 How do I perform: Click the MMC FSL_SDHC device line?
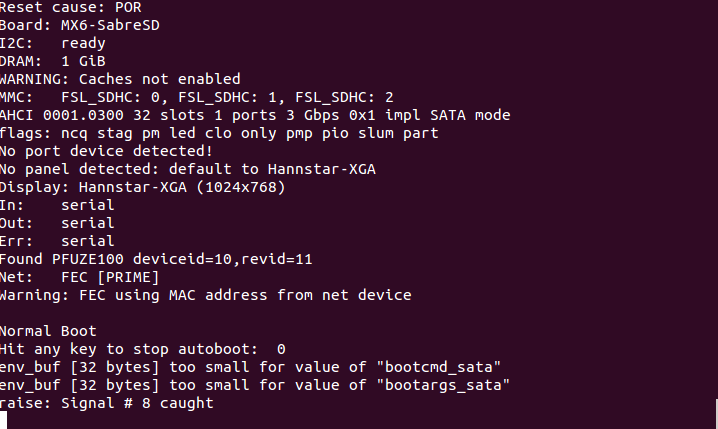[196, 97]
